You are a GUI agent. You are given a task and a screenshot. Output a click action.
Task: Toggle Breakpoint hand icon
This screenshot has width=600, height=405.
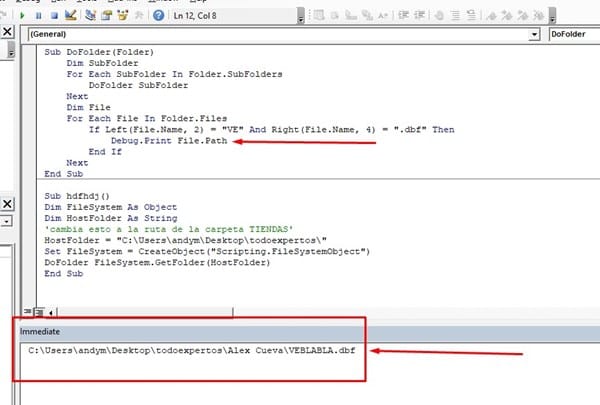(x=439, y=15)
